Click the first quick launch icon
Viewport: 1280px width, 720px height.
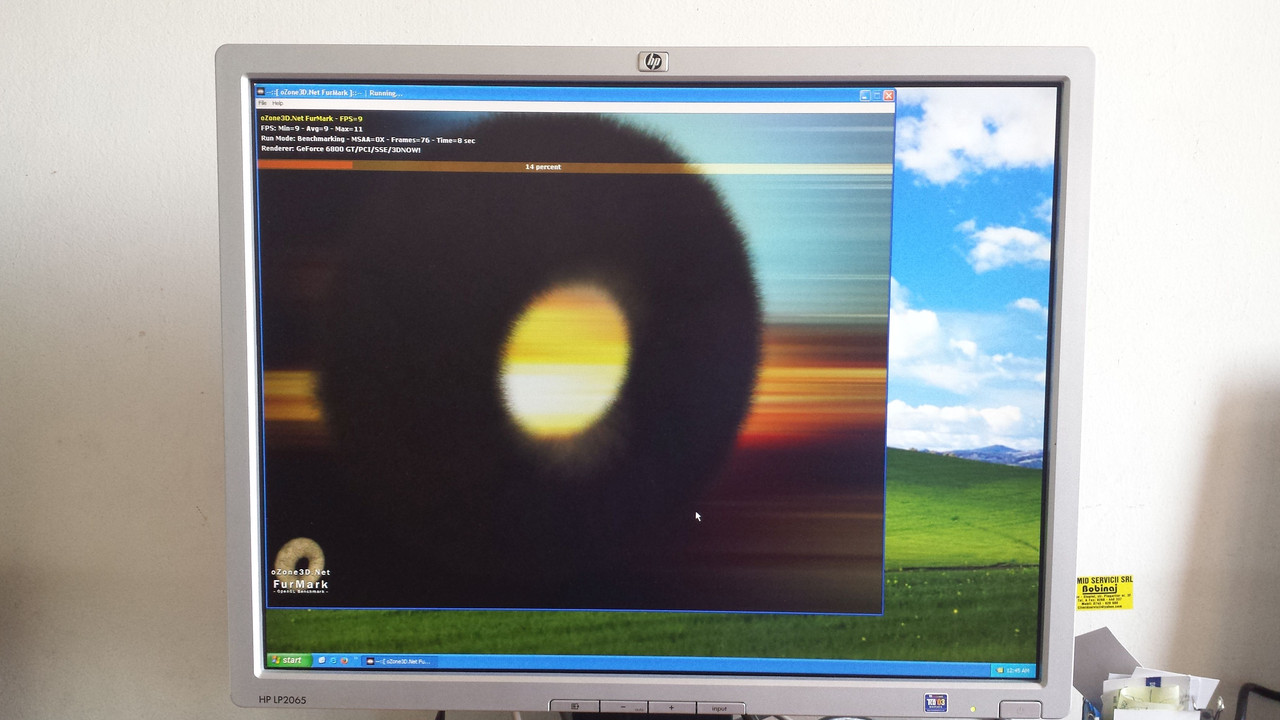[x=322, y=661]
